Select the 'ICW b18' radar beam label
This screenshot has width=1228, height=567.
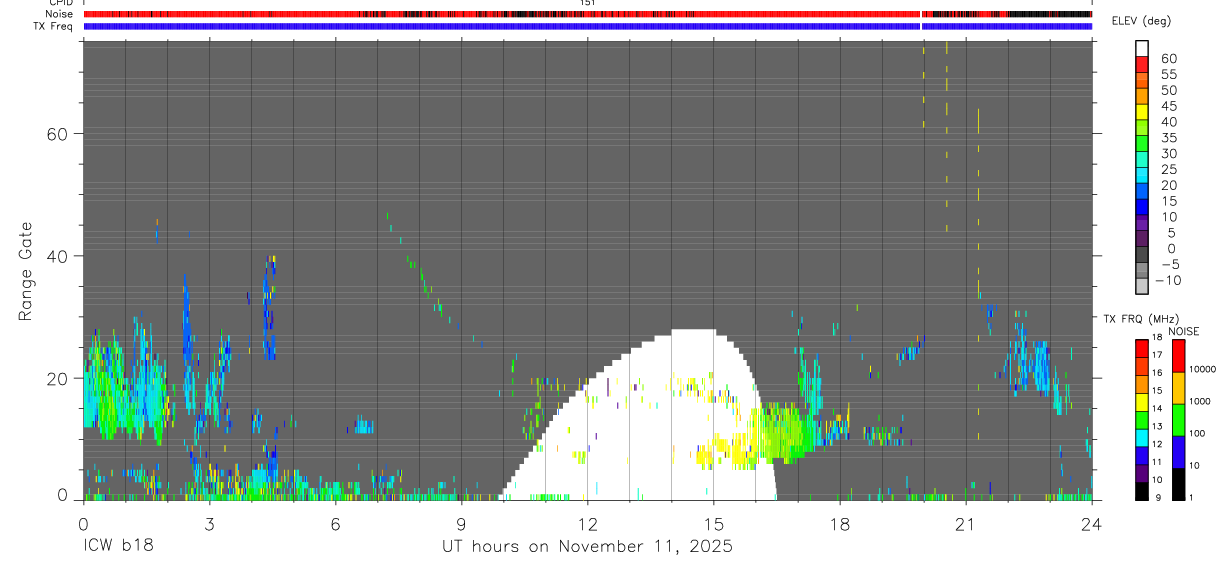pyautogui.click(x=118, y=547)
